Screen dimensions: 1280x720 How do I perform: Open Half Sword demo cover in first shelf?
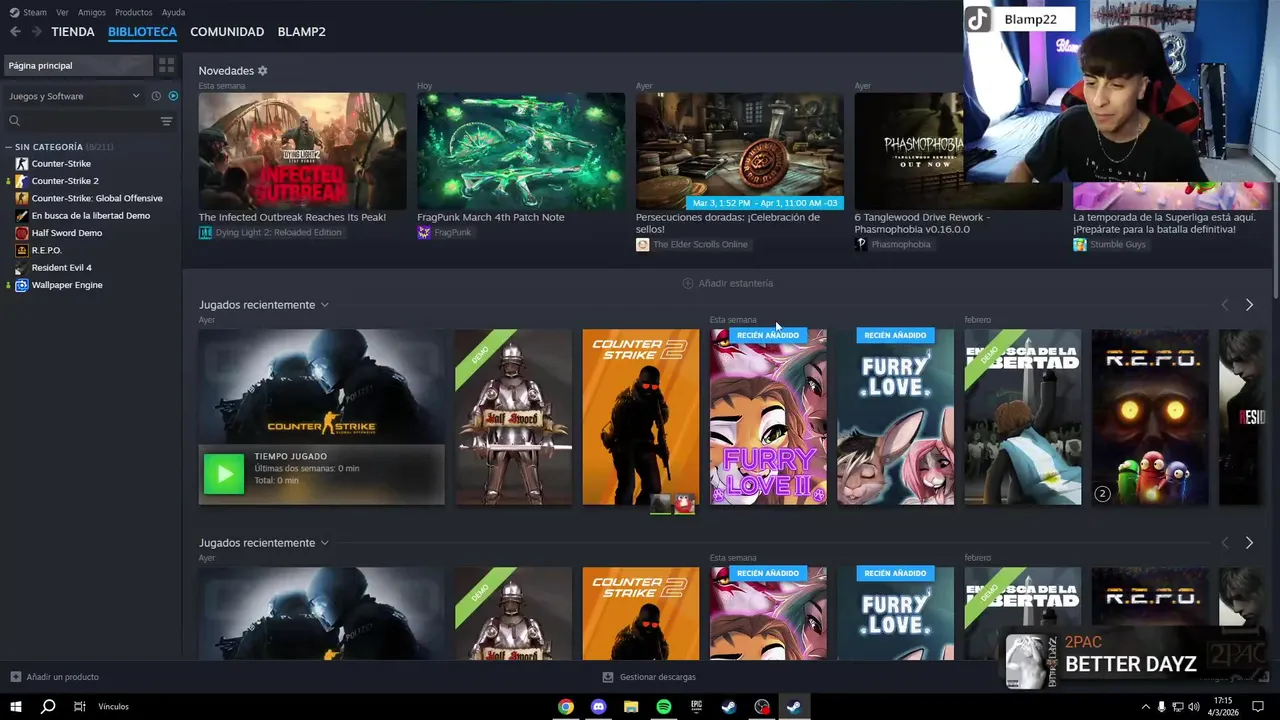coord(513,417)
